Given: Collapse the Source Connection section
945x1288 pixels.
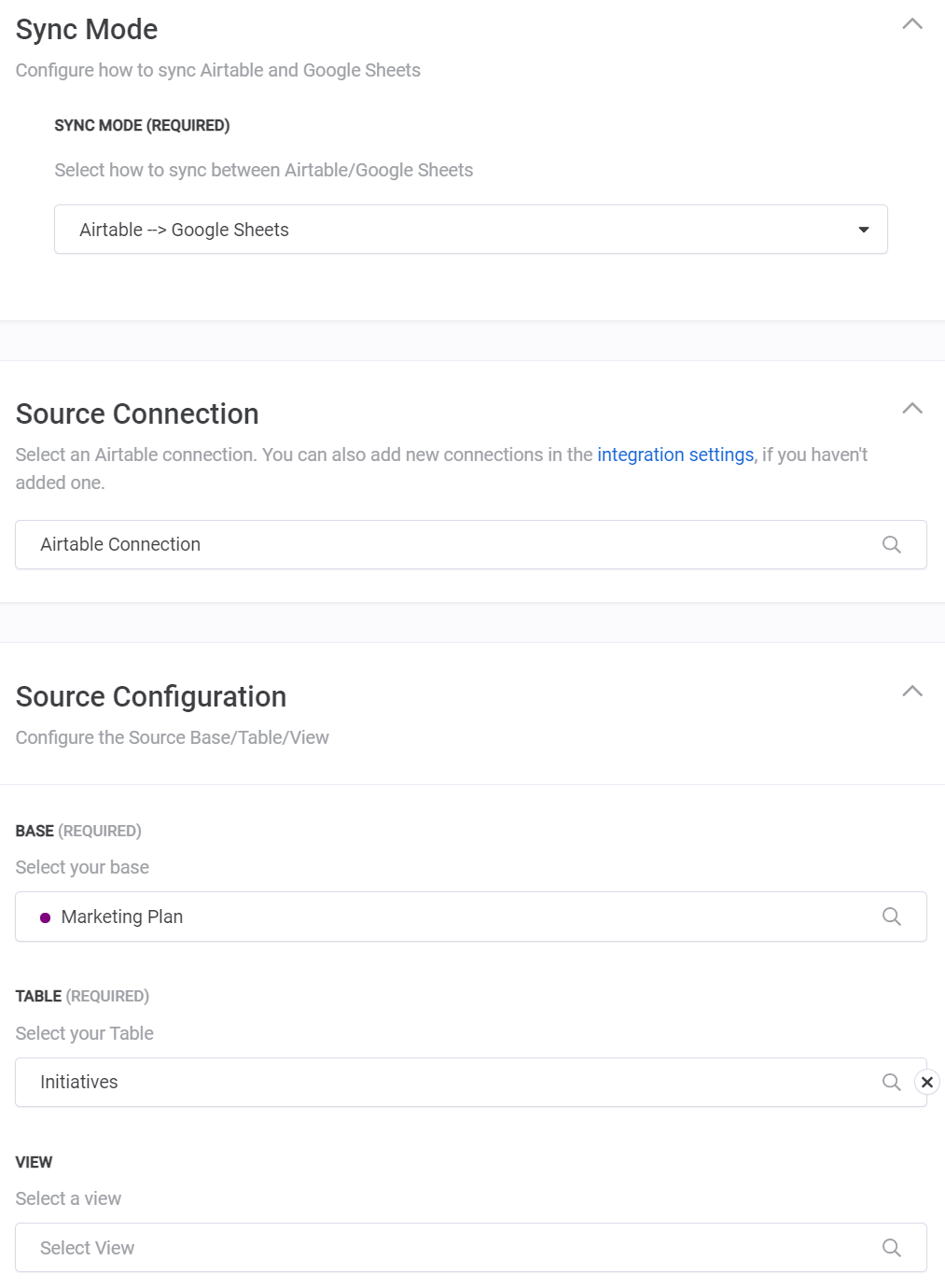Looking at the screenshot, I should coord(912,409).
